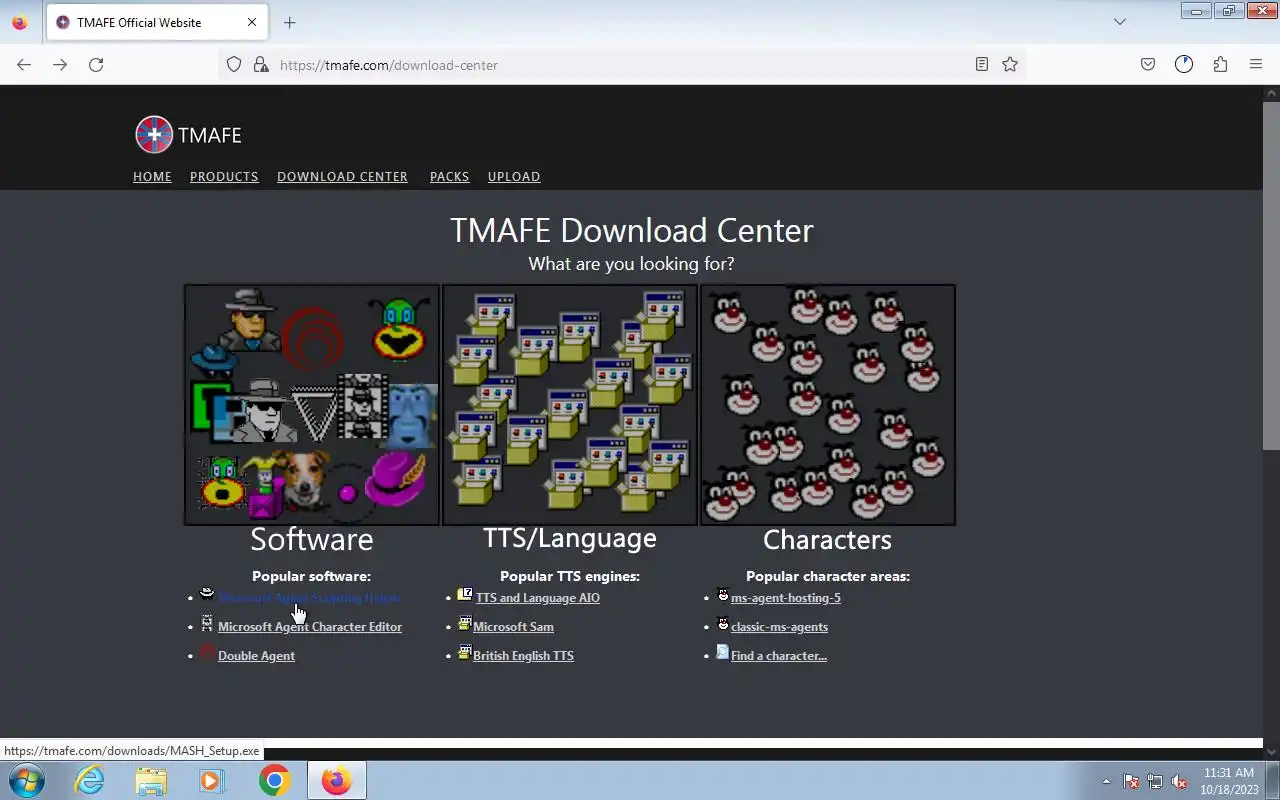Open the extensions puzzle icon
This screenshot has width=1280, height=800.
point(1220,65)
